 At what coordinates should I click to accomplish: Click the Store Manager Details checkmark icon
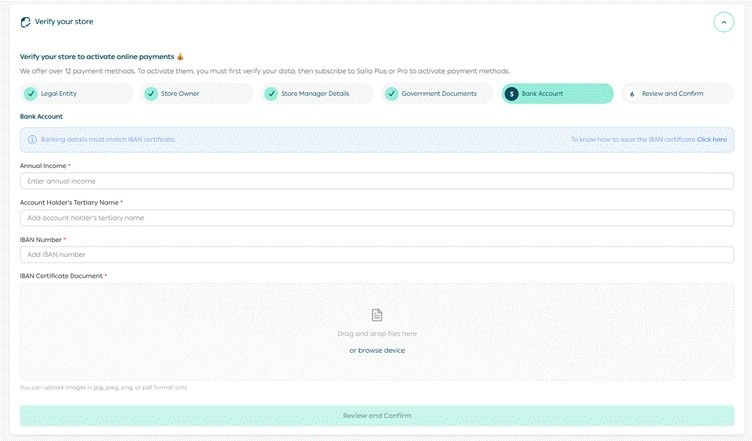point(271,93)
